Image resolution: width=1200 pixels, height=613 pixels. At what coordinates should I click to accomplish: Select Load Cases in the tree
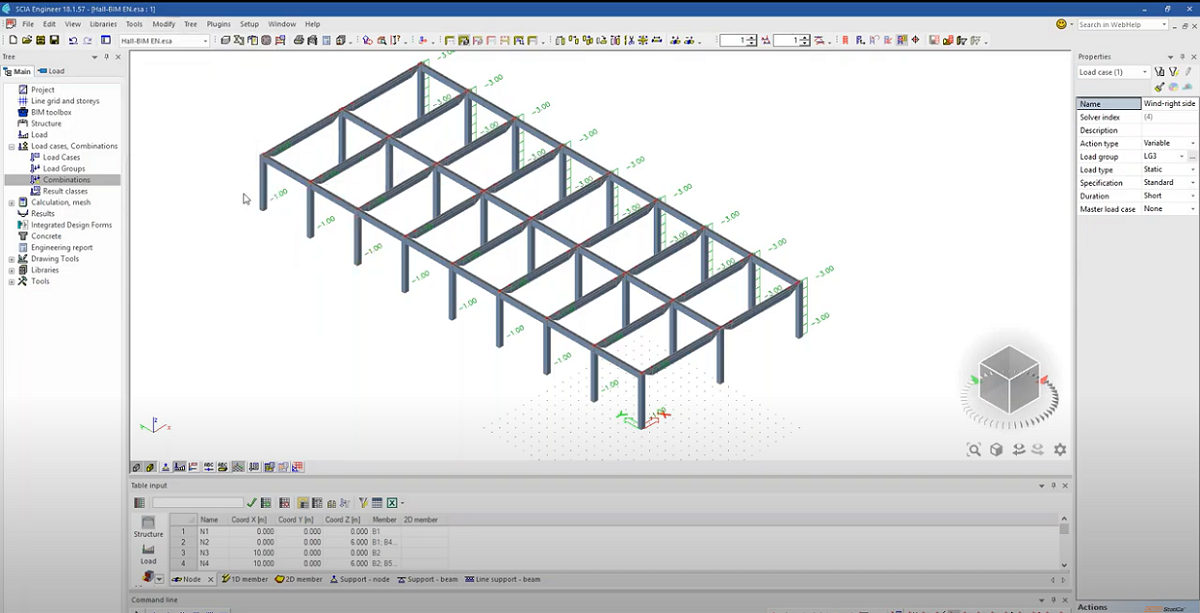coord(61,157)
